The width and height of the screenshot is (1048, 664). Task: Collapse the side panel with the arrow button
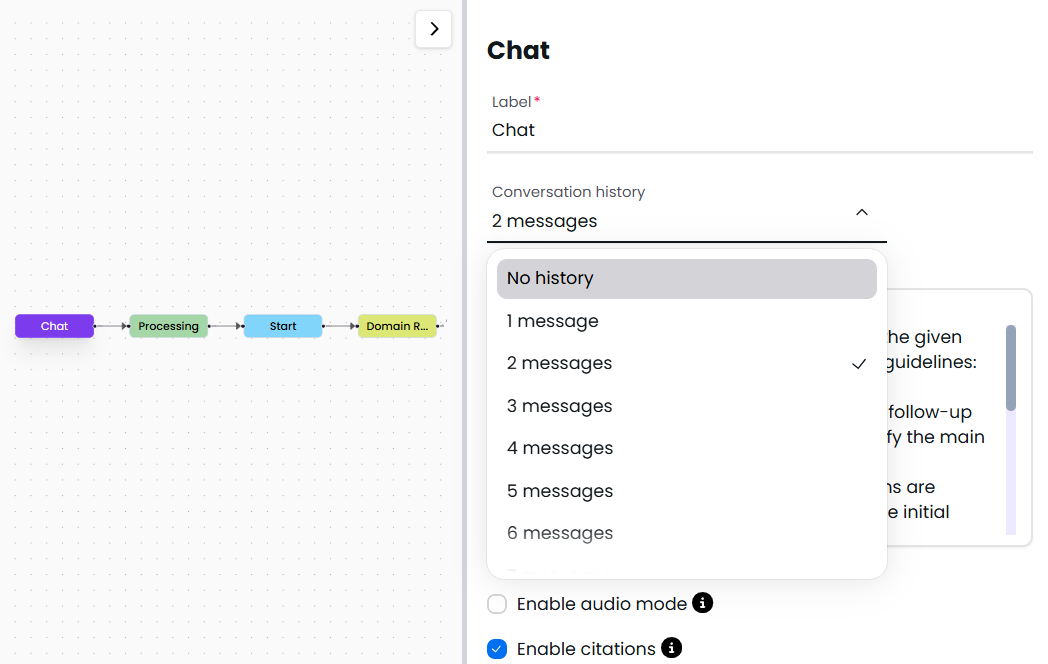coord(433,29)
